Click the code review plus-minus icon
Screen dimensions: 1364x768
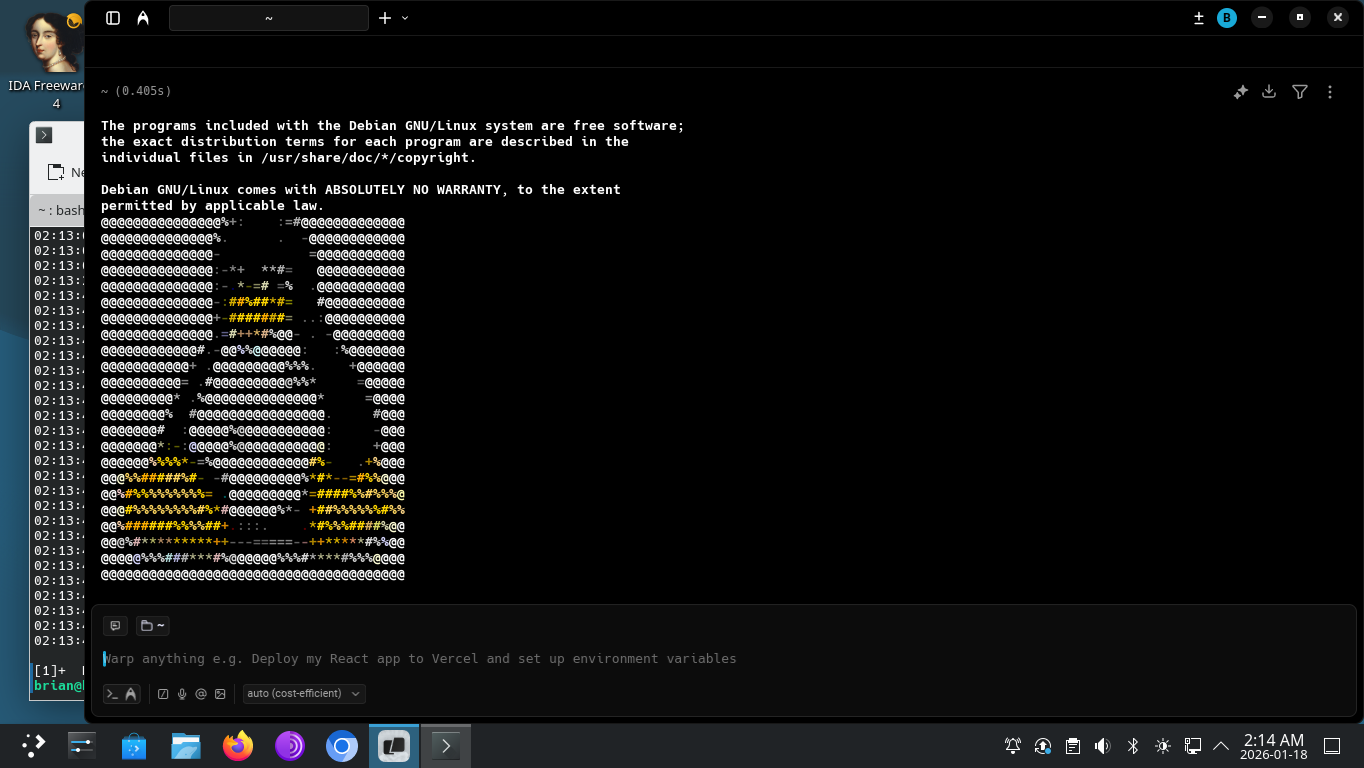tap(1199, 18)
